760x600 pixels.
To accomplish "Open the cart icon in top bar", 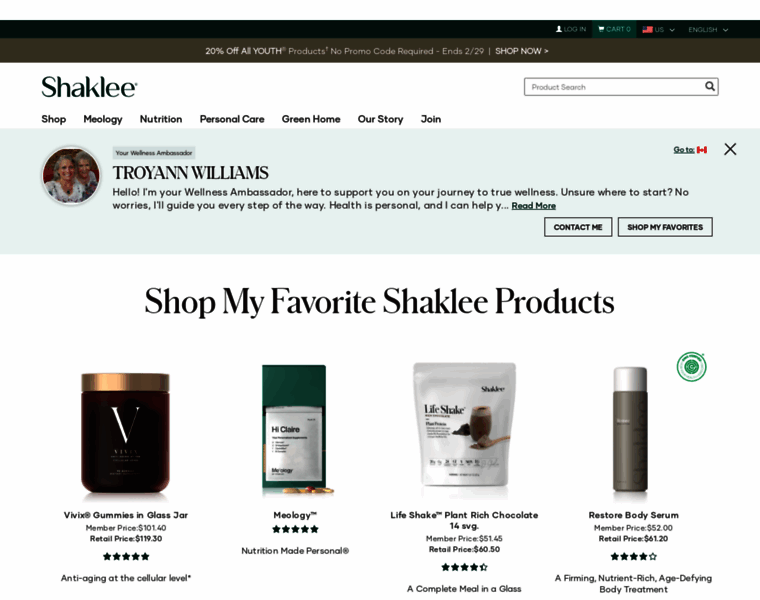I will [x=601, y=29].
